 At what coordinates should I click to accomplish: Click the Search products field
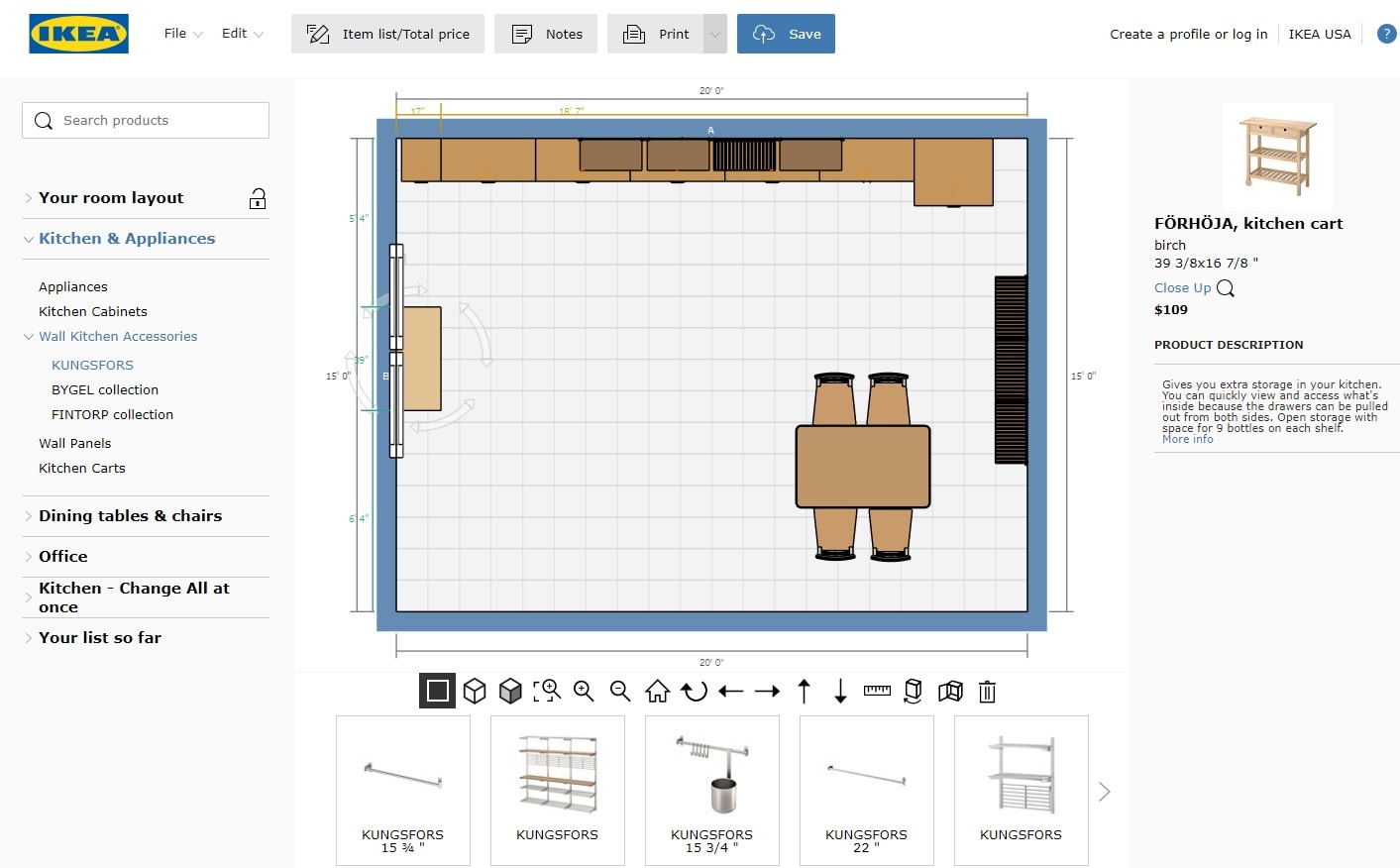146,121
